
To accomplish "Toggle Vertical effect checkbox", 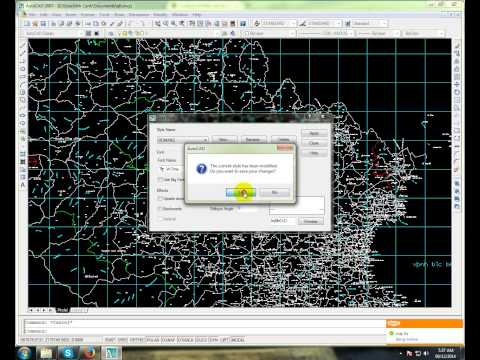I will point(160,219).
